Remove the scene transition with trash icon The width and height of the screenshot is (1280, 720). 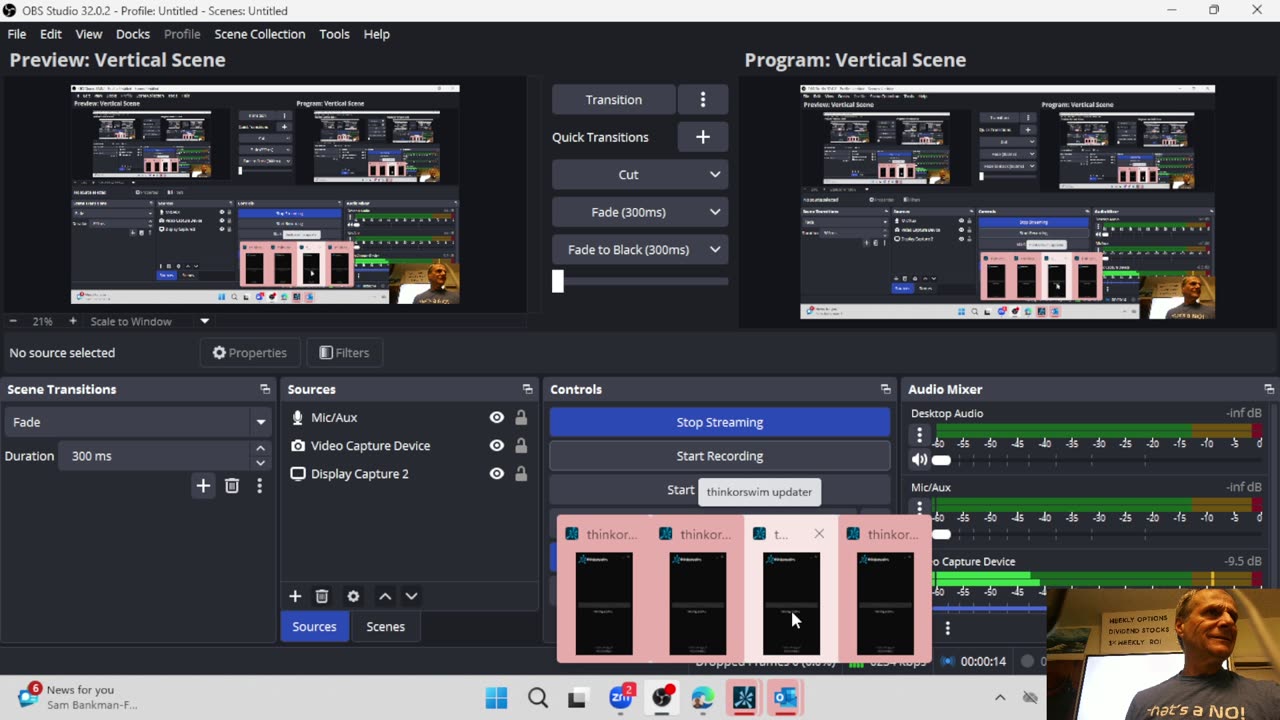tap(232, 486)
